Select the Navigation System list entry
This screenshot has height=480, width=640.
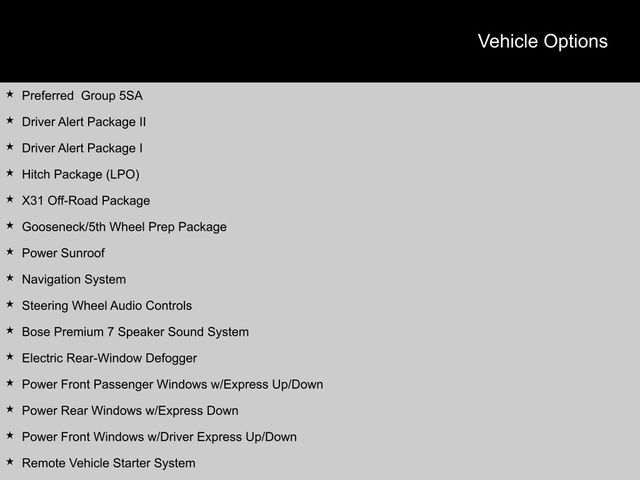[x=74, y=280]
